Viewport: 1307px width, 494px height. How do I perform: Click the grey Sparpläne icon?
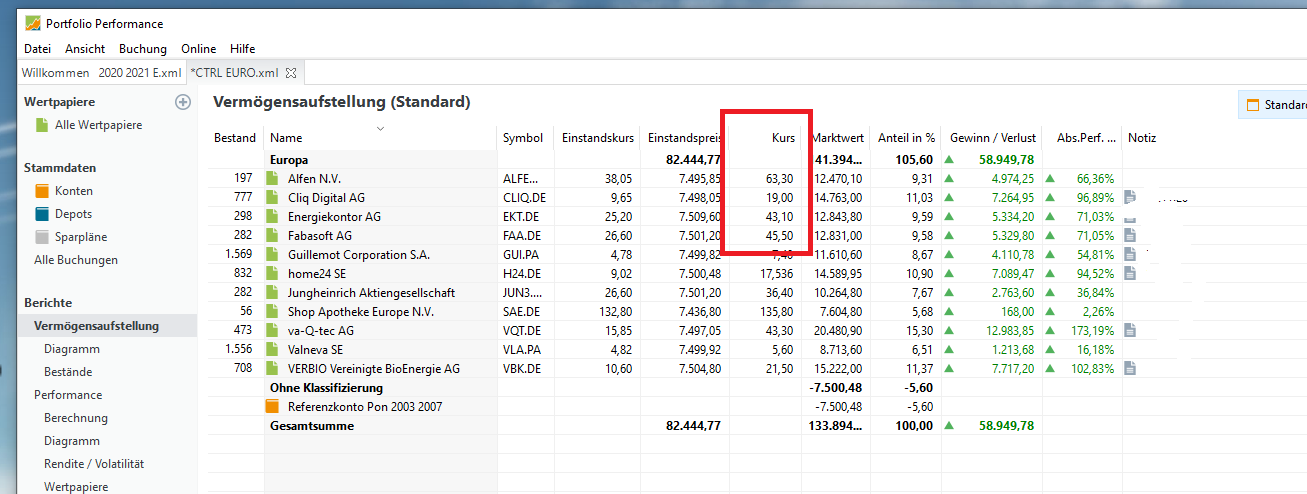pyautogui.click(x=42, y=237)
